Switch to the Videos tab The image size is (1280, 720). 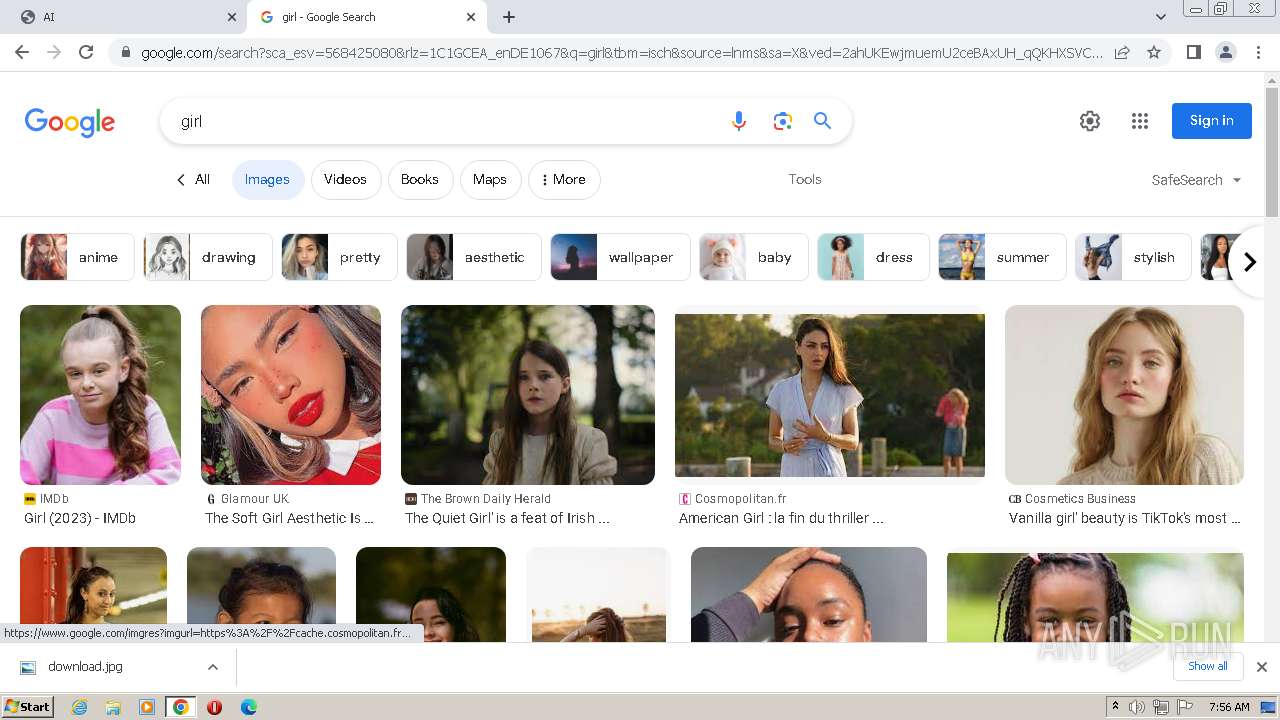point(346,180)
